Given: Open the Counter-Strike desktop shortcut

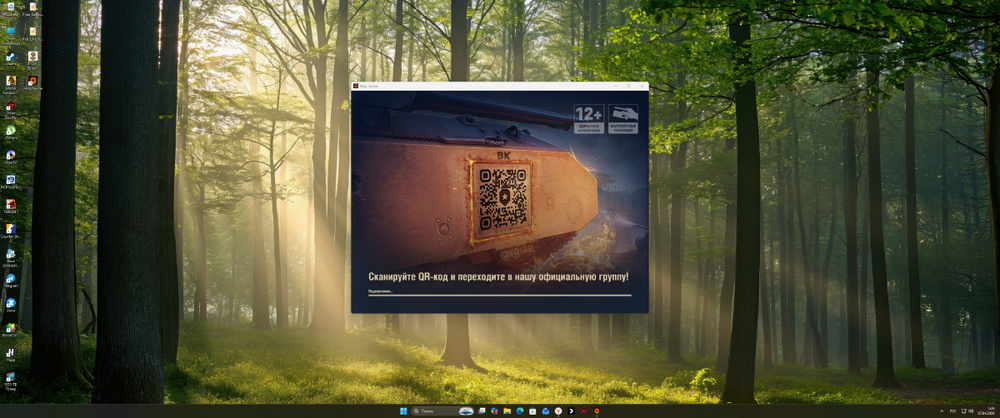Looking at the screenshot, I should [11, 231].
